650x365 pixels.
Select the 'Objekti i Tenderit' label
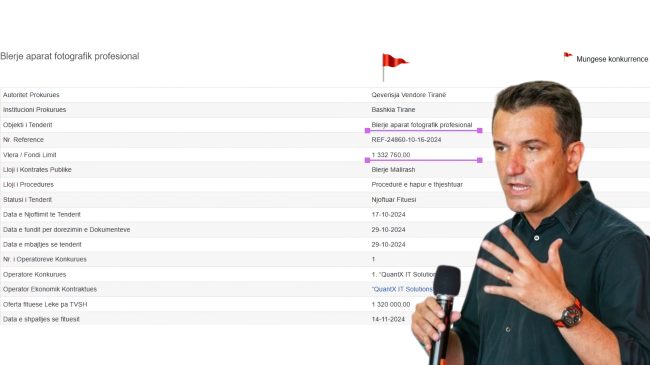click(27, 125)
